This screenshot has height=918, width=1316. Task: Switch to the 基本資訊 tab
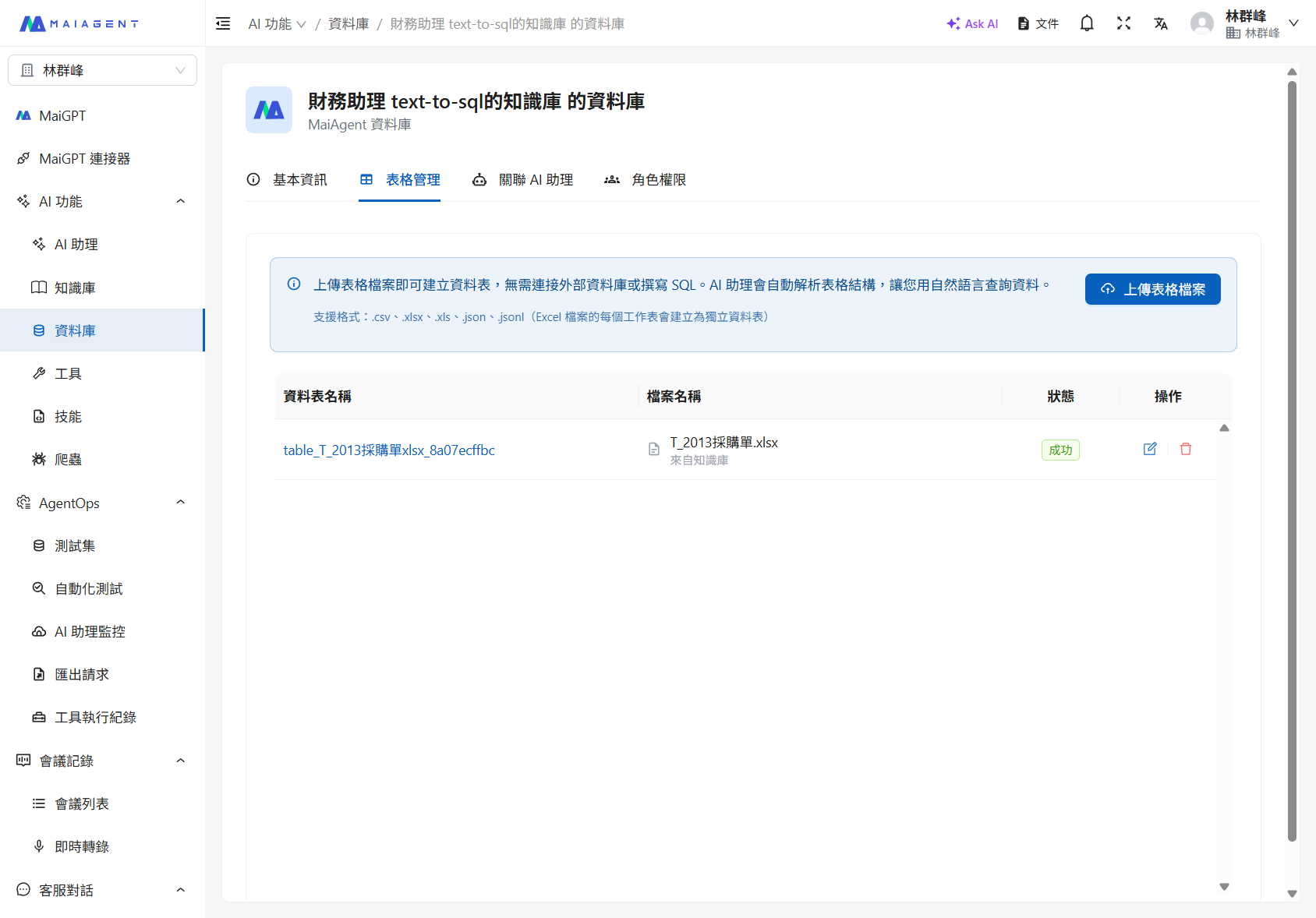coord(299,179)
